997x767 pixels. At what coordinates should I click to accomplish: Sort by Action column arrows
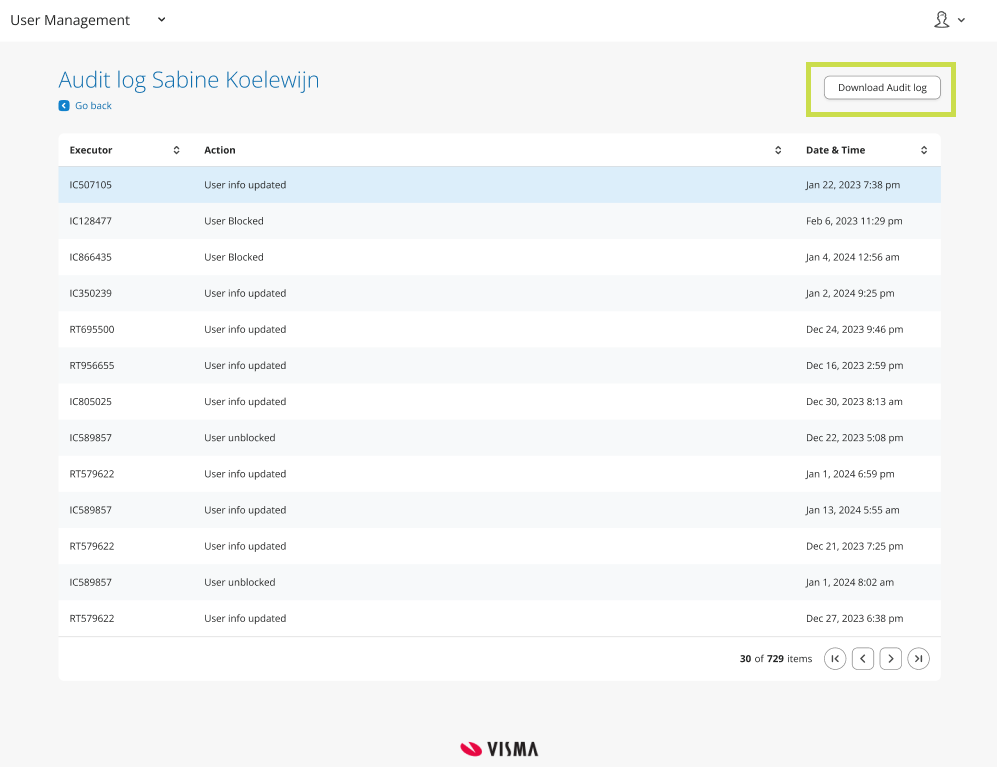point(778,150)
